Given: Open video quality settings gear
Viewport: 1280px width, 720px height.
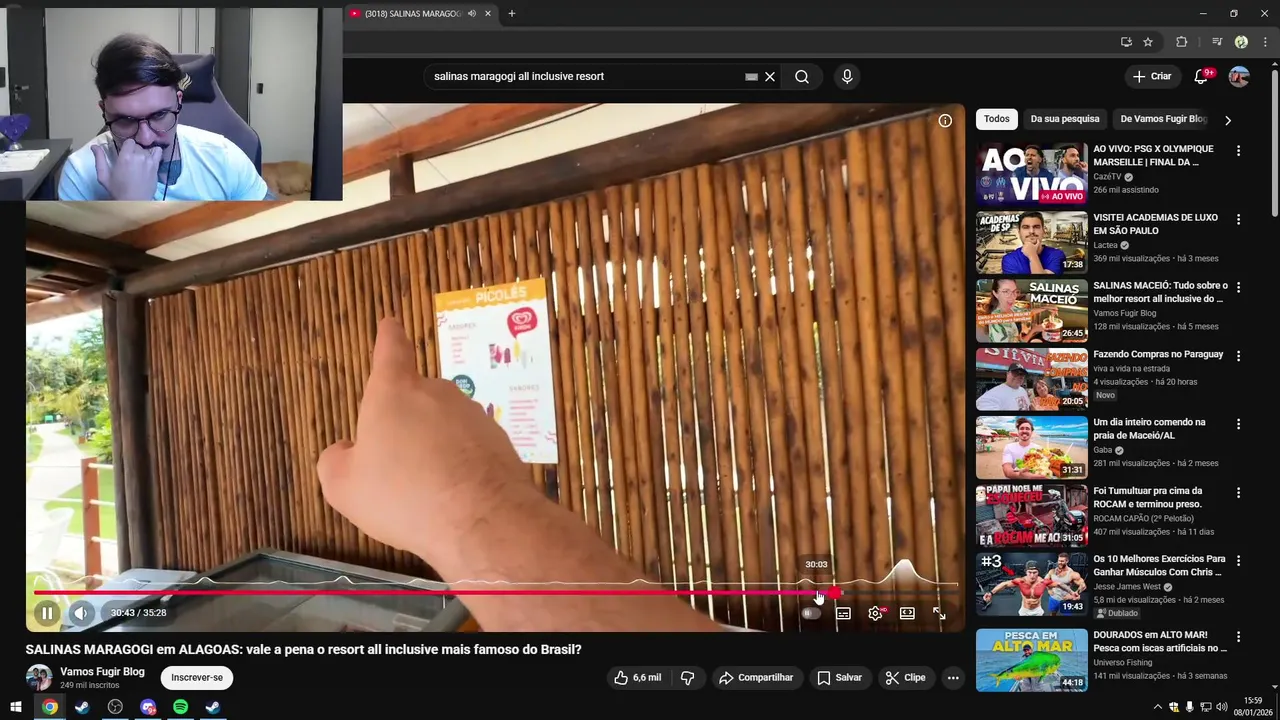Looking at the screenshot, I should pos(876,613).
